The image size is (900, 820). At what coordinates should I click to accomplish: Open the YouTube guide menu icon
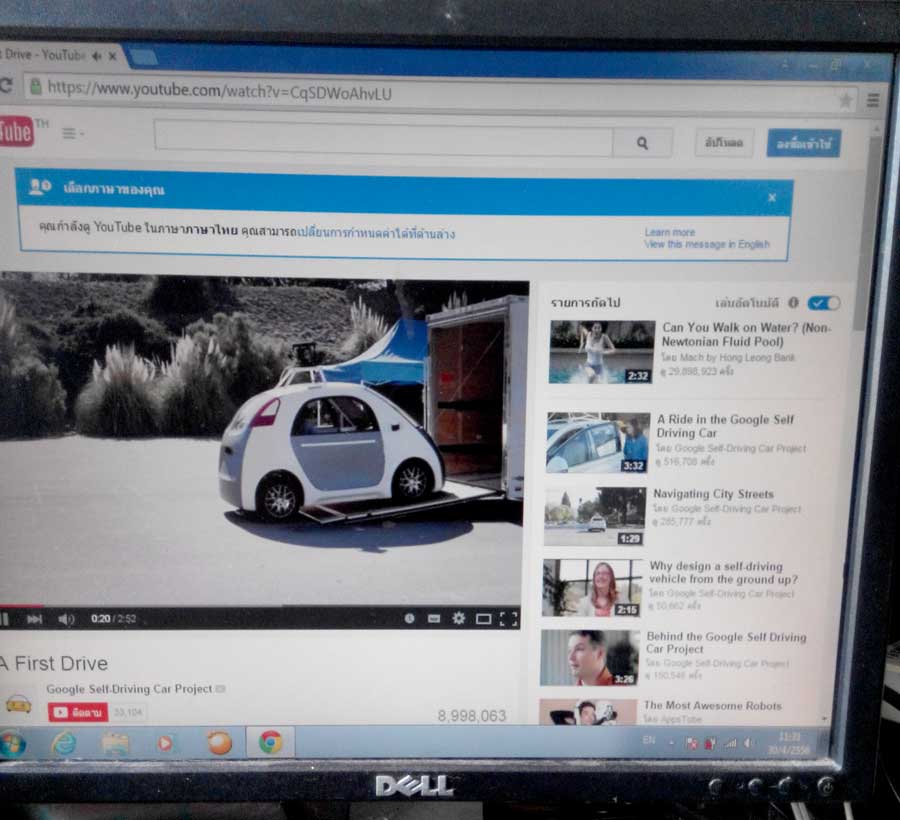pyautogui.click(x=73, y=134)
